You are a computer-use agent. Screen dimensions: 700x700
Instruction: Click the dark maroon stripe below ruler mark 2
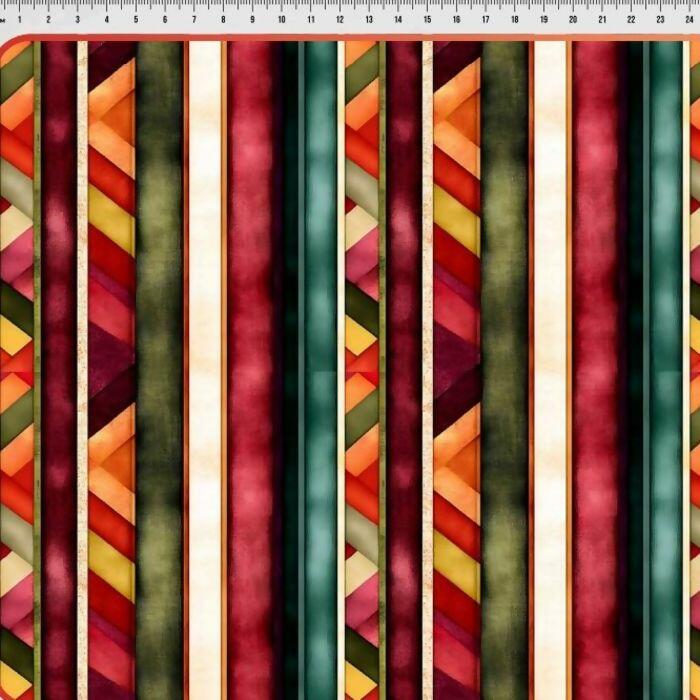click(57, 350)
